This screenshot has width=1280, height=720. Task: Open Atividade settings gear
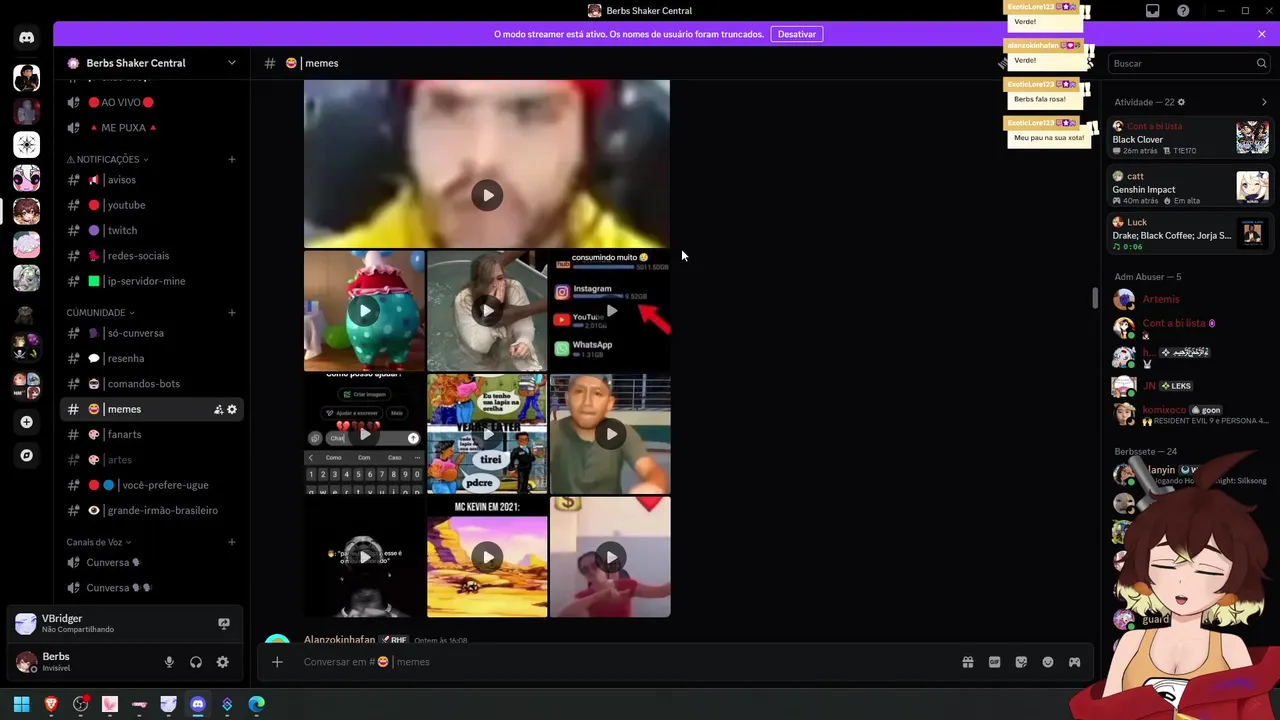click(1181, 102)
